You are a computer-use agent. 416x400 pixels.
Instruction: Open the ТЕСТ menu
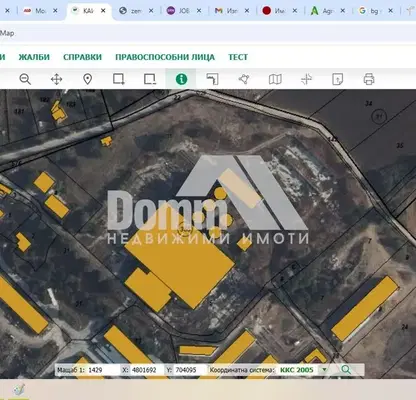[238, 57]
